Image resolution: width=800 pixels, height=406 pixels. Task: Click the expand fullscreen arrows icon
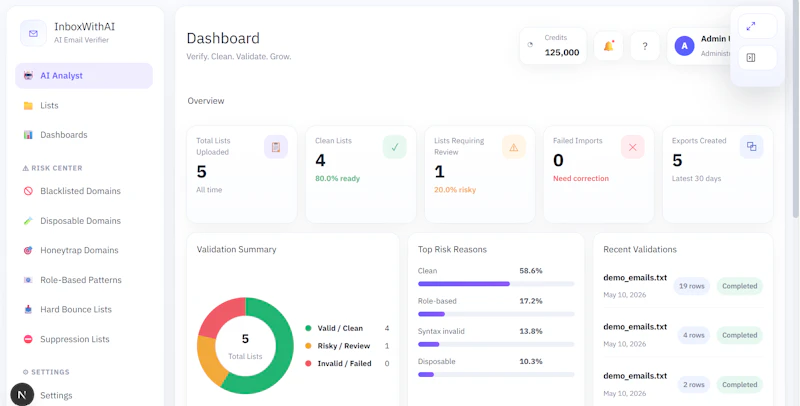(x=757, y=26)
